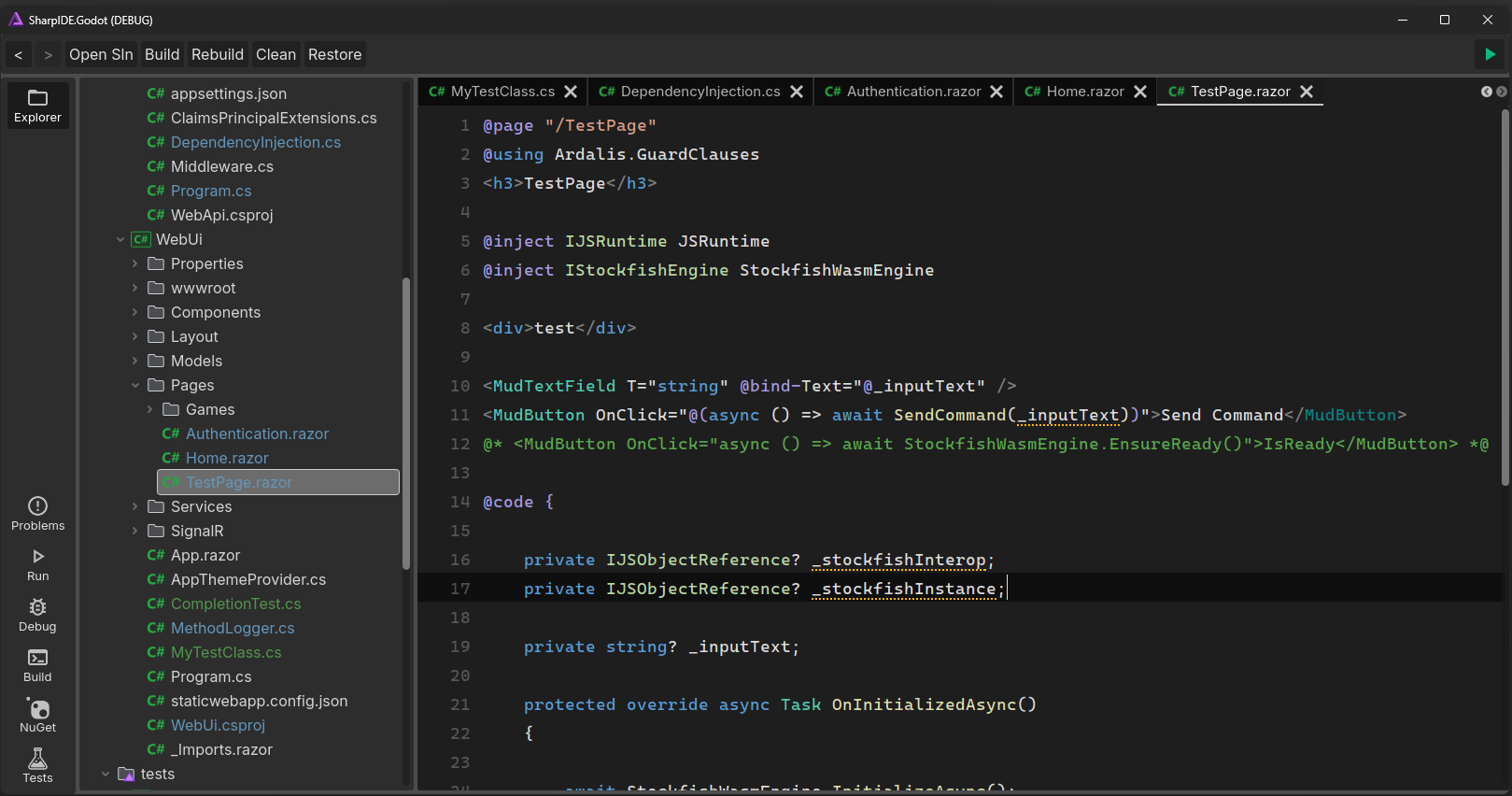1512x796 pixels.
Task: Open the Run panel in sidebar
Action: 37,564
